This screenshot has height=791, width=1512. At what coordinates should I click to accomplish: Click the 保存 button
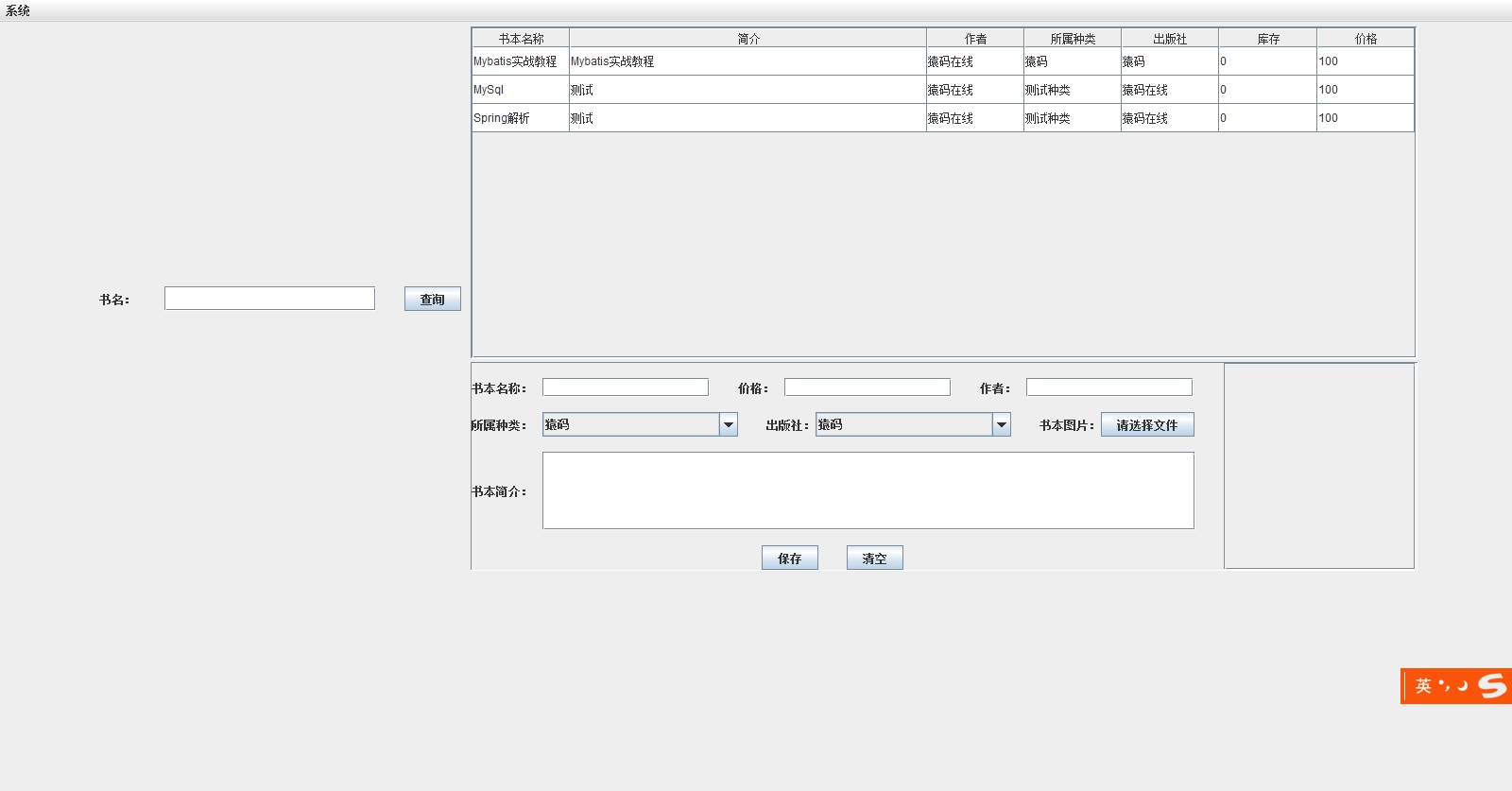[x=789, y=558]
